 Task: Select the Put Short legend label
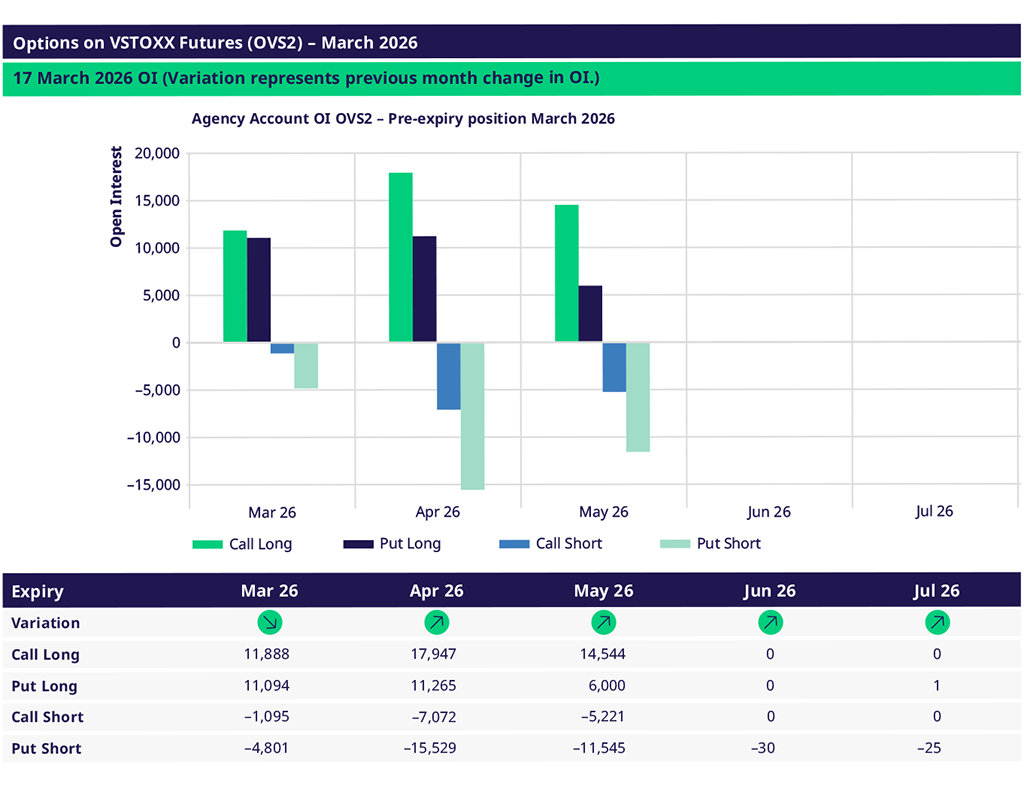pos(728,544)
